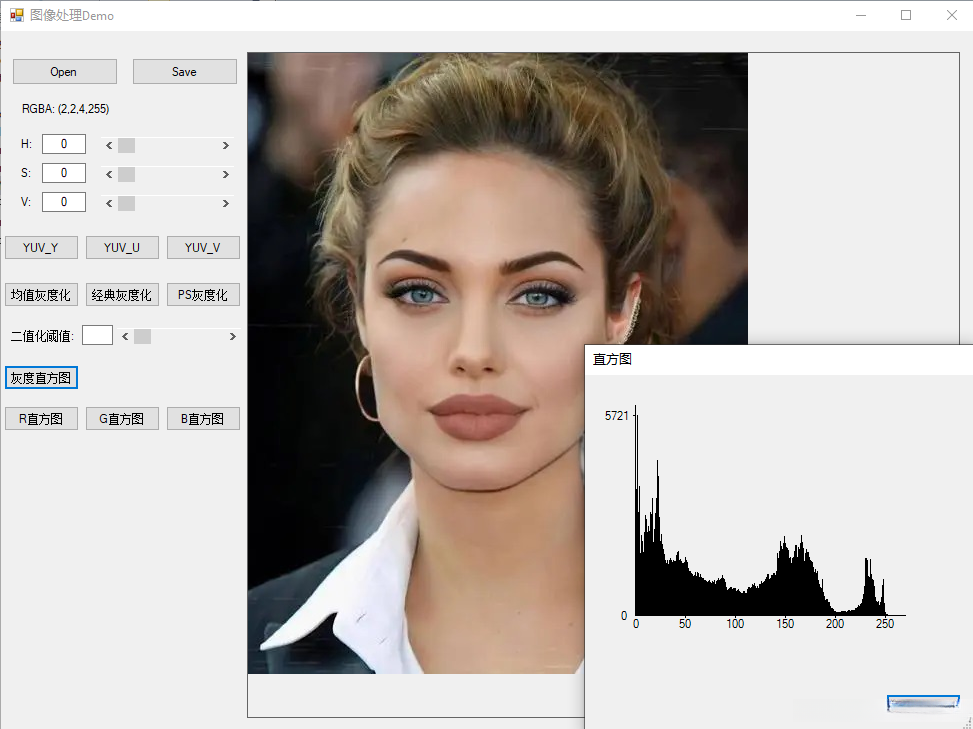Apply 经典灰度化 grayscale conversion
This screenshot has height=729, width=973.
pos(122,295)
